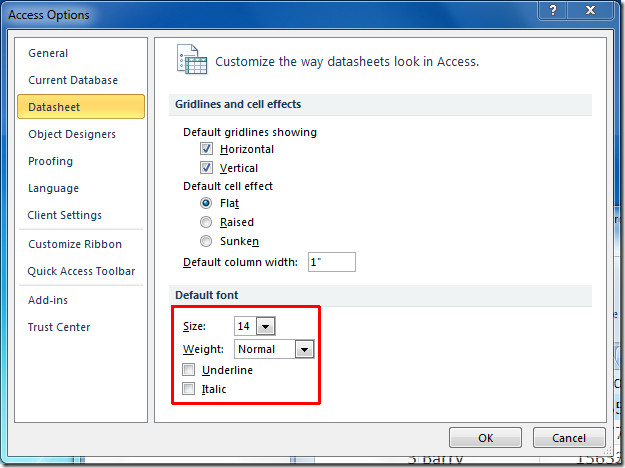Close the Access Options dialog

tap(590, 10)
